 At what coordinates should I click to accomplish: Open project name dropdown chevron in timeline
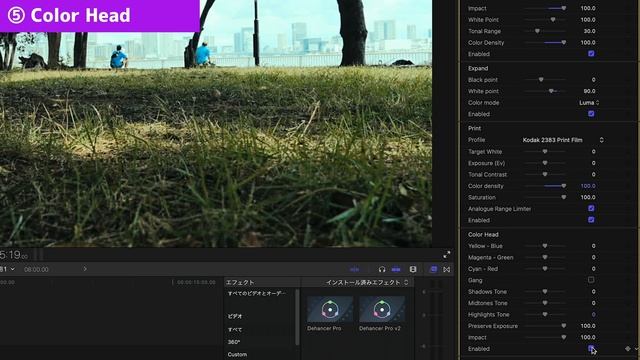(13, 269)
